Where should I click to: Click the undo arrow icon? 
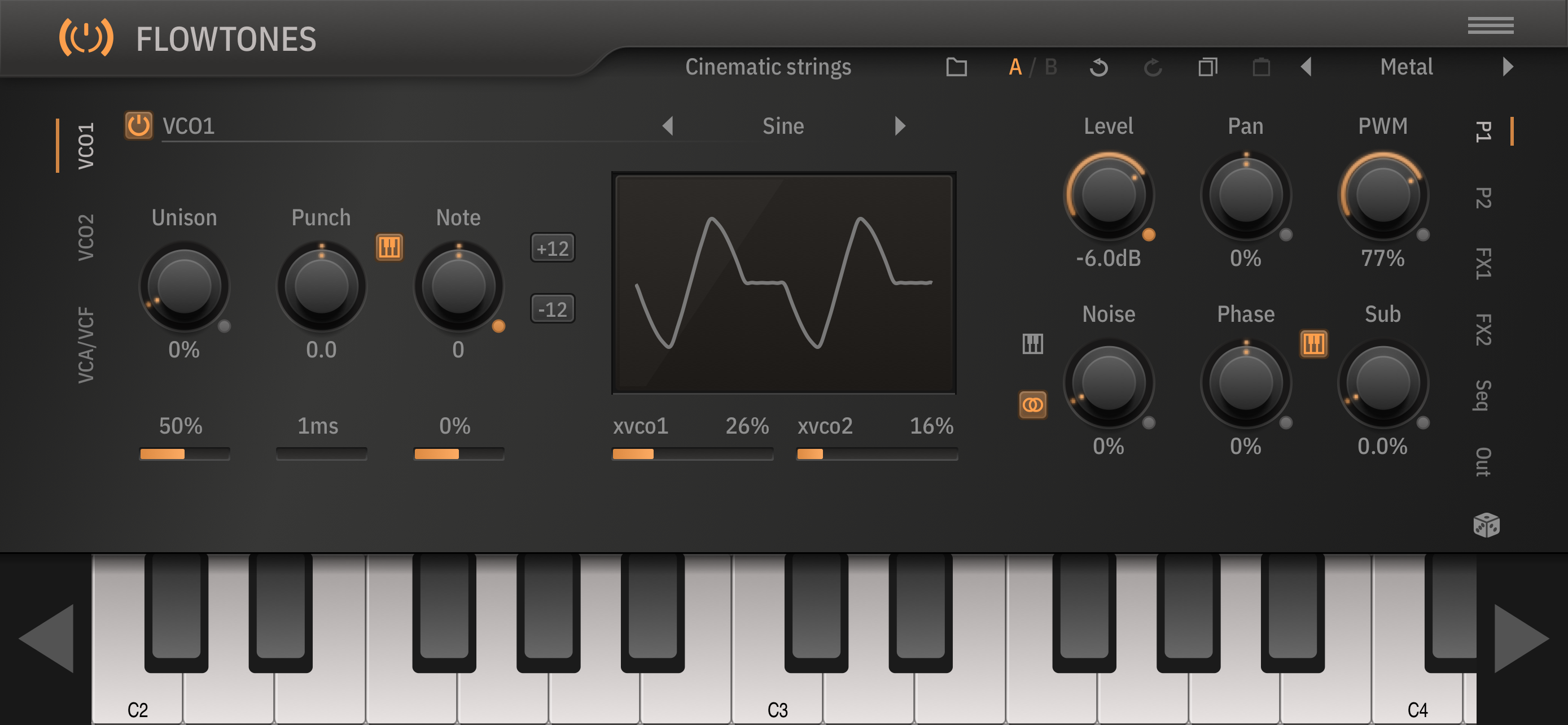(1098, 67)
